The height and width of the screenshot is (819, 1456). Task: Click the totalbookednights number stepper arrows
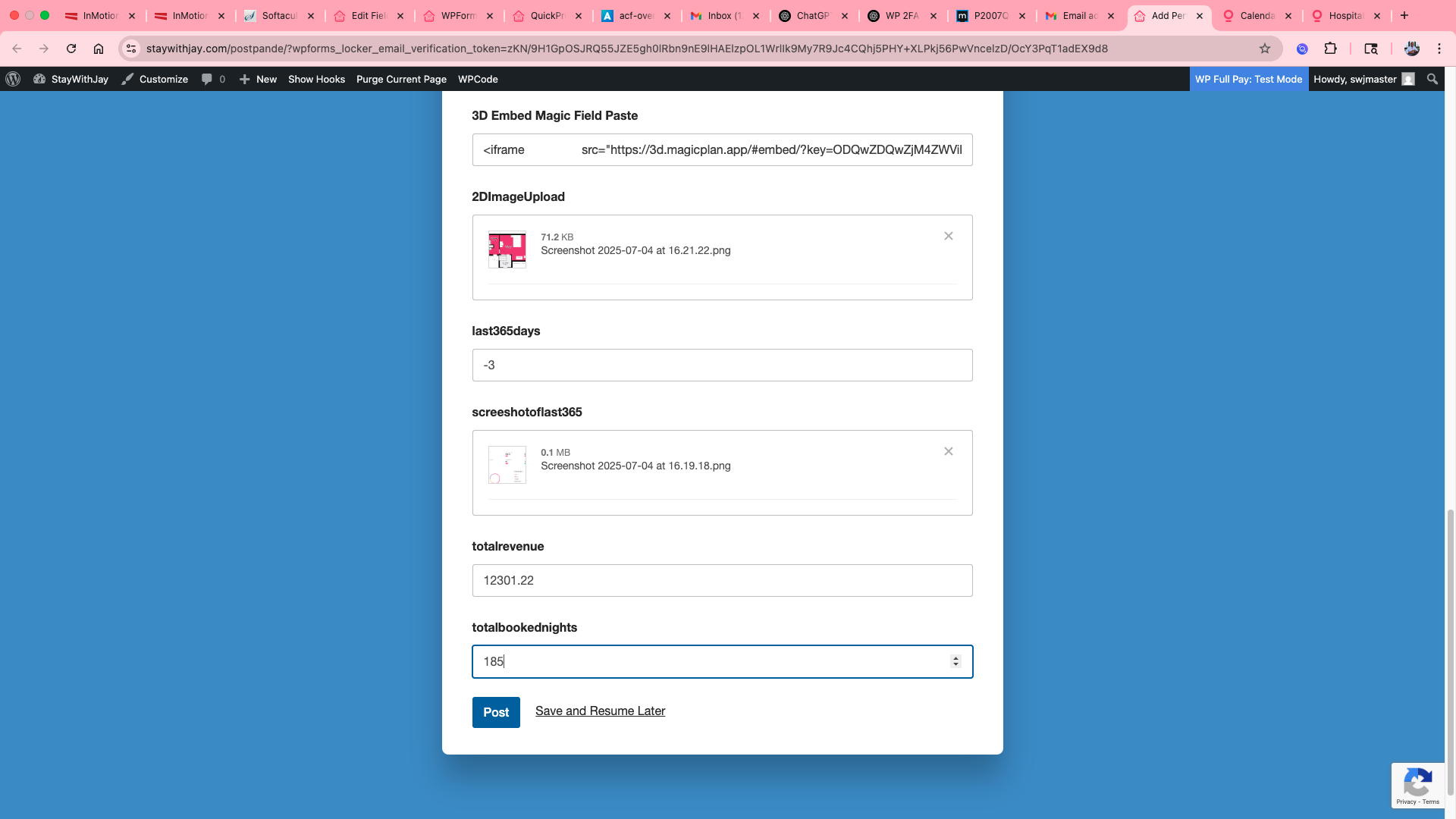(x=955, y=661)
